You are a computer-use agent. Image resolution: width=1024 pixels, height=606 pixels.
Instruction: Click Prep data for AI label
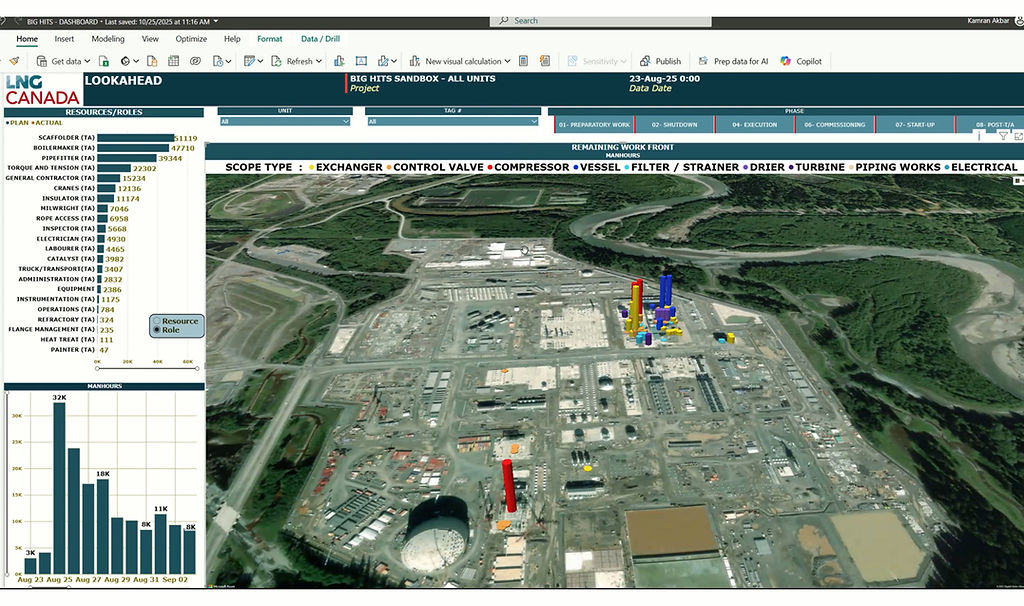click(x=741, y=61)
